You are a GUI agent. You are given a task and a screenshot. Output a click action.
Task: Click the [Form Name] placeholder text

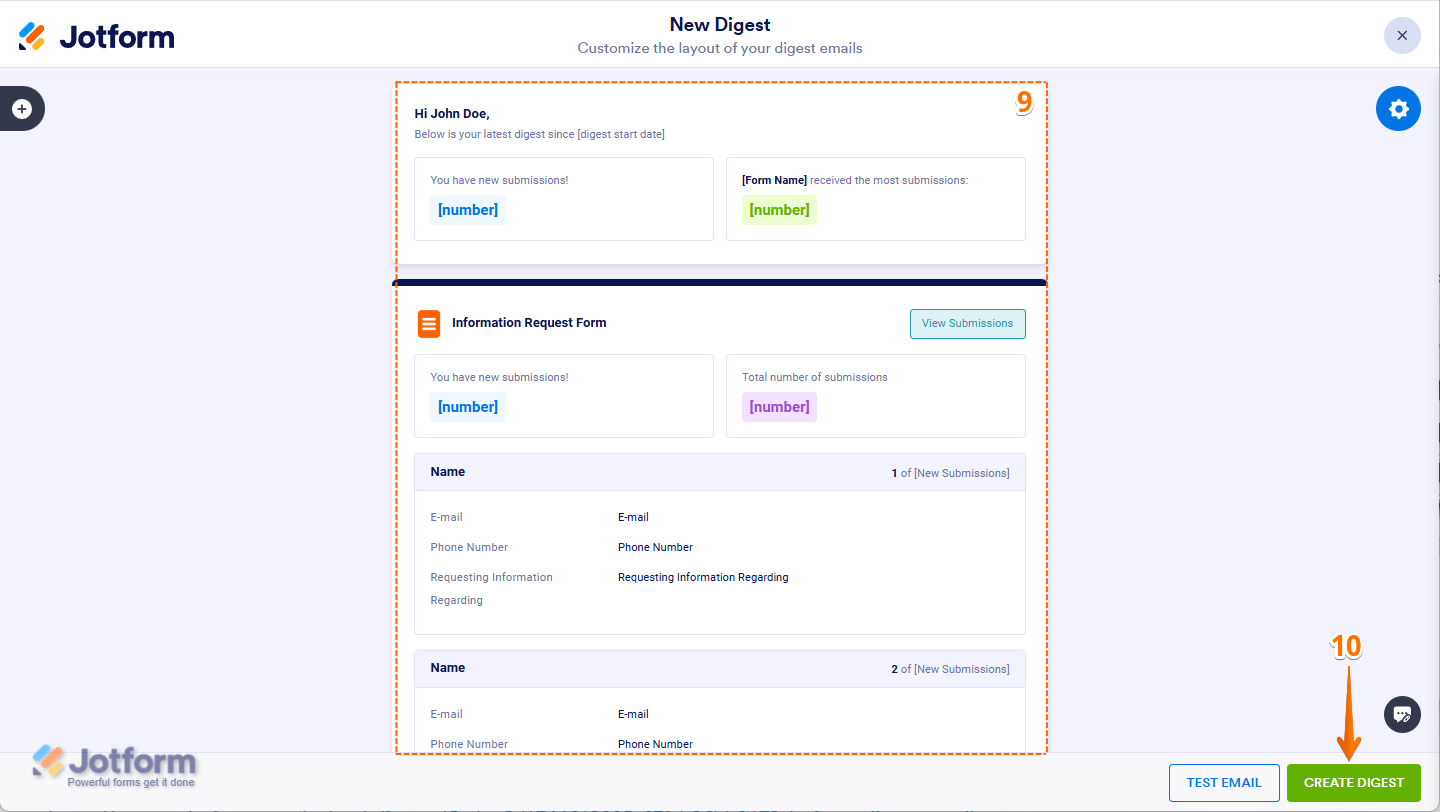click(x=774, y=181)
